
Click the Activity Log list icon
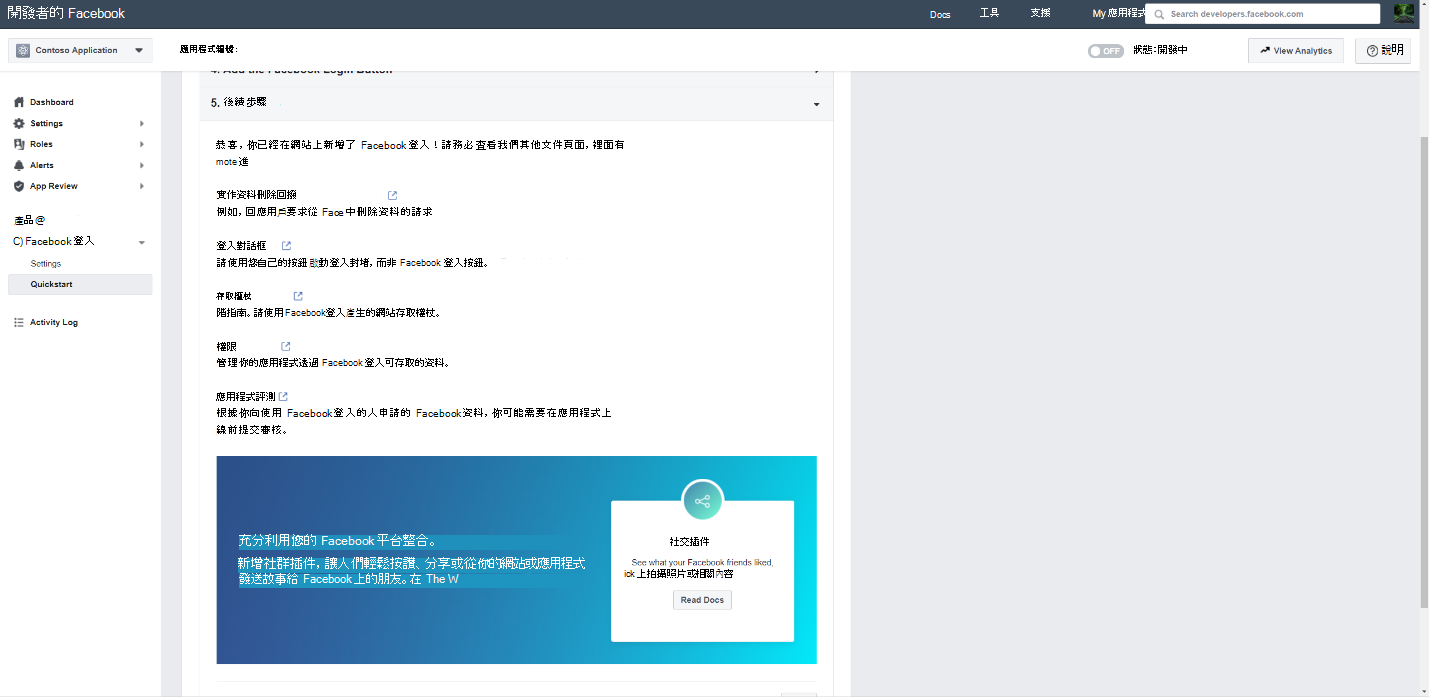click(19, 322)
